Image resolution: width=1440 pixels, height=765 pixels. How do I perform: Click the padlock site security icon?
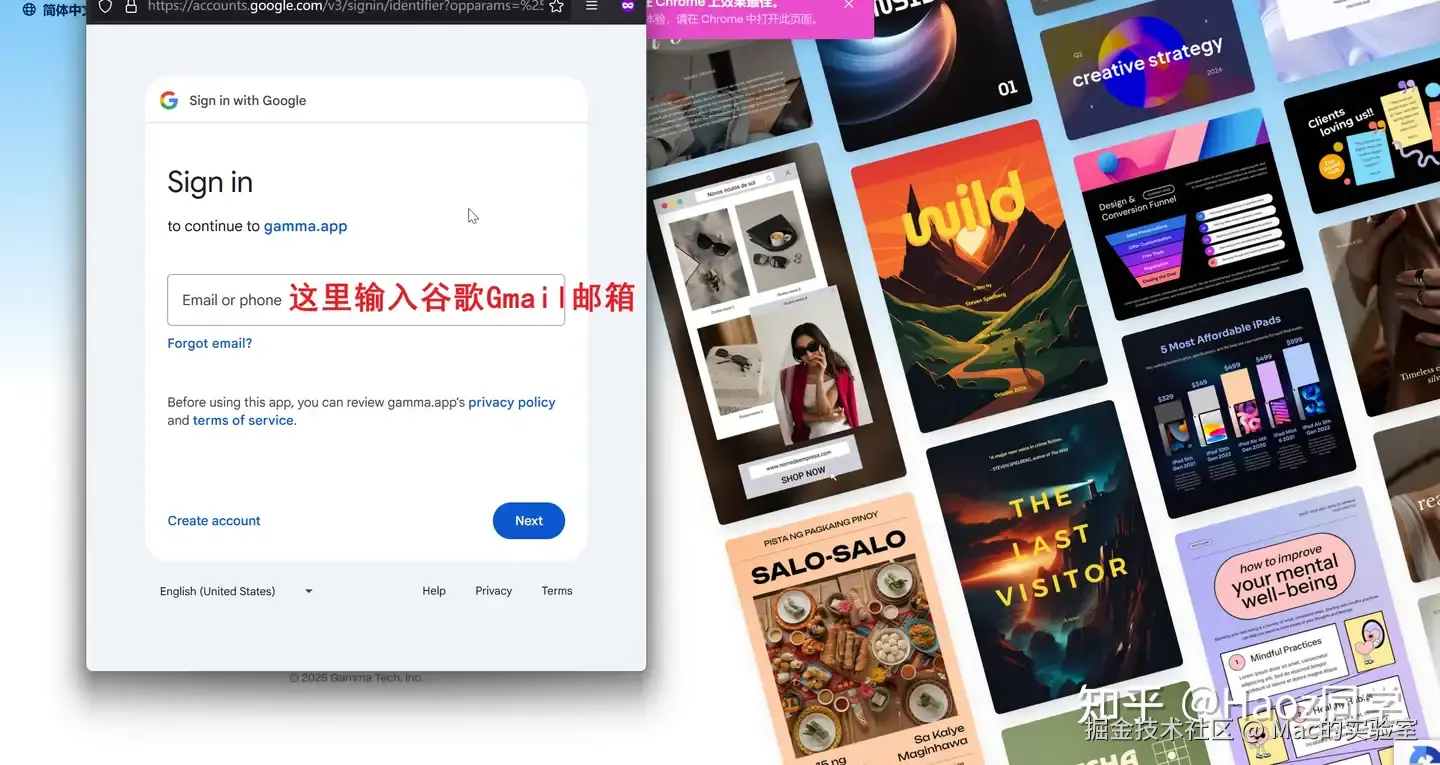pyautogui.click(x=130, y=6)
